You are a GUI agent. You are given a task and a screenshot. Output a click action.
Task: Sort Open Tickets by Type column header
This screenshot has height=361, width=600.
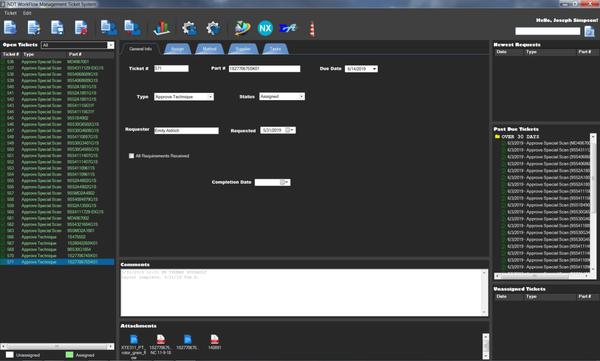(x=43, y=54)
